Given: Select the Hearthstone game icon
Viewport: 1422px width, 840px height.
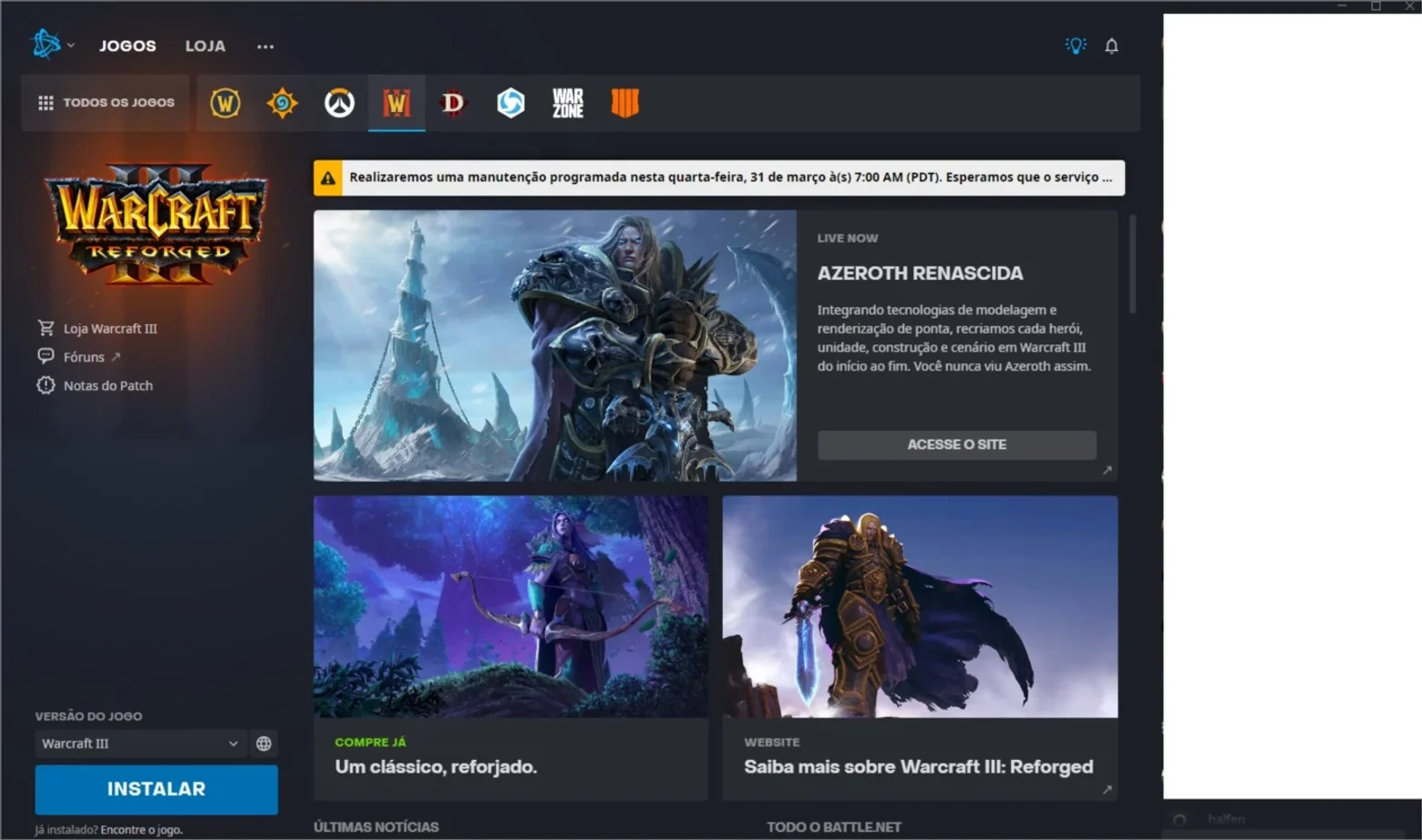Looking at the screenshot, I should point(283,103).
